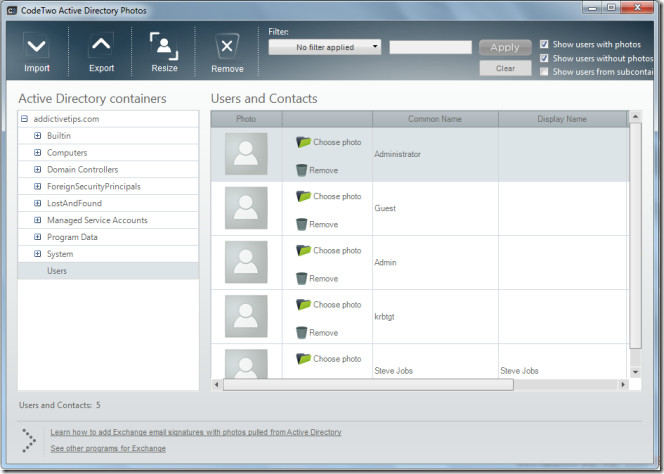664x474 pixels.
Task: Expand the LostAndFound container
Action: 38,204
